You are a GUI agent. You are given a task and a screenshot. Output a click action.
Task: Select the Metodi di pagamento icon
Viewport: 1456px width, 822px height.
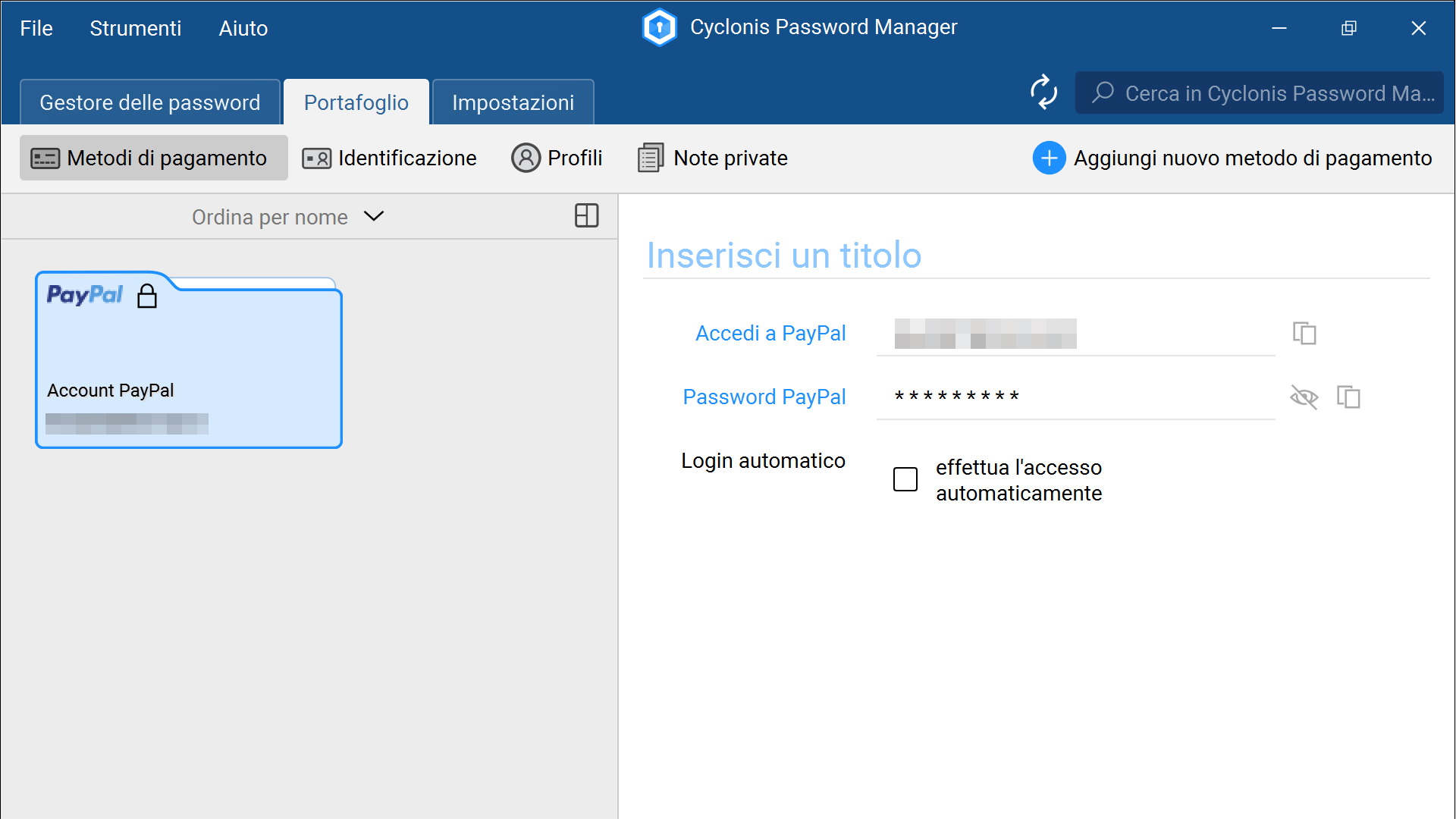45,158
